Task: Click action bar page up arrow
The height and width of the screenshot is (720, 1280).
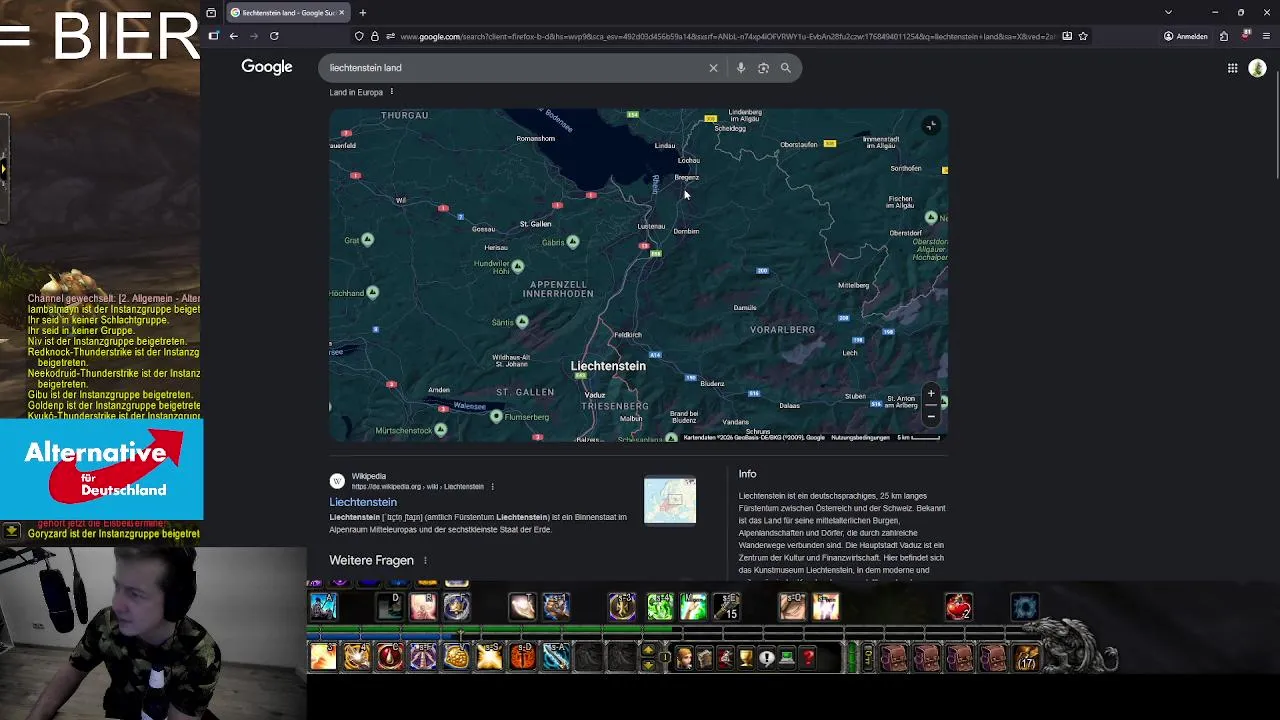Action: point(648,650)
